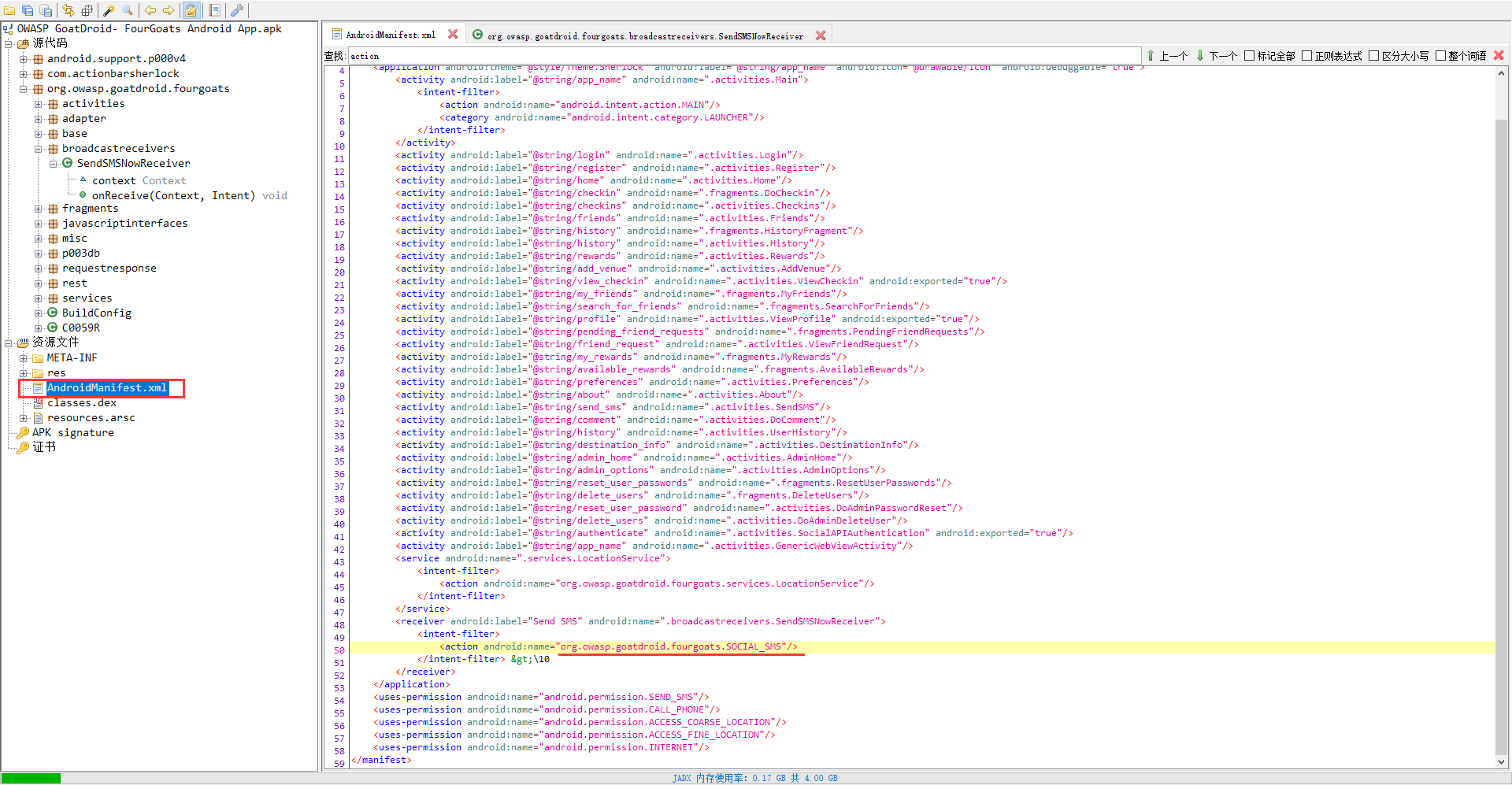This screenshot has height=785, width=1512.
Task: Expand the fragments package node
Action: (x=39, y=209)
